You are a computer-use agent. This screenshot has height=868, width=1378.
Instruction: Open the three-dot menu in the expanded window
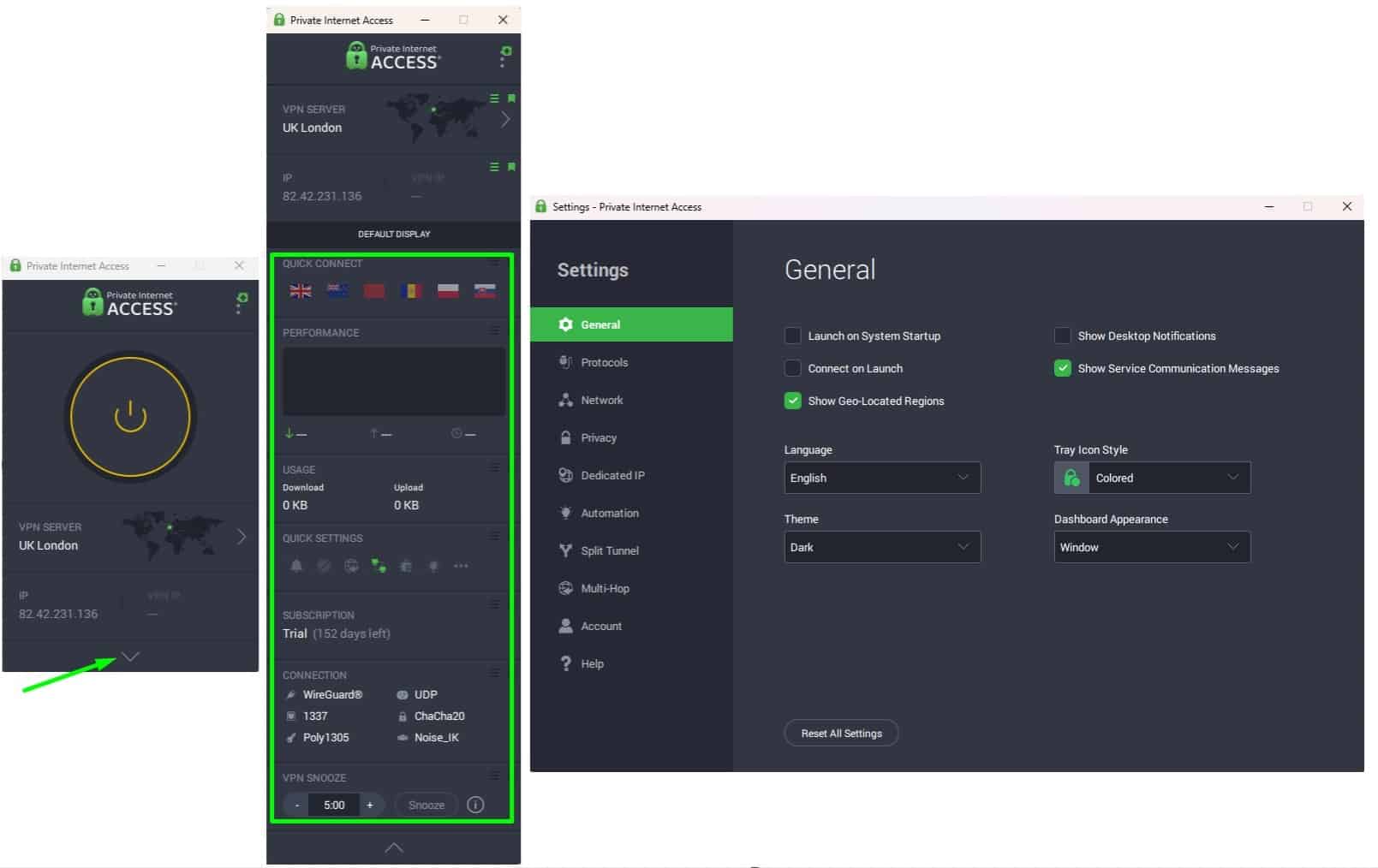coord(504,56)
